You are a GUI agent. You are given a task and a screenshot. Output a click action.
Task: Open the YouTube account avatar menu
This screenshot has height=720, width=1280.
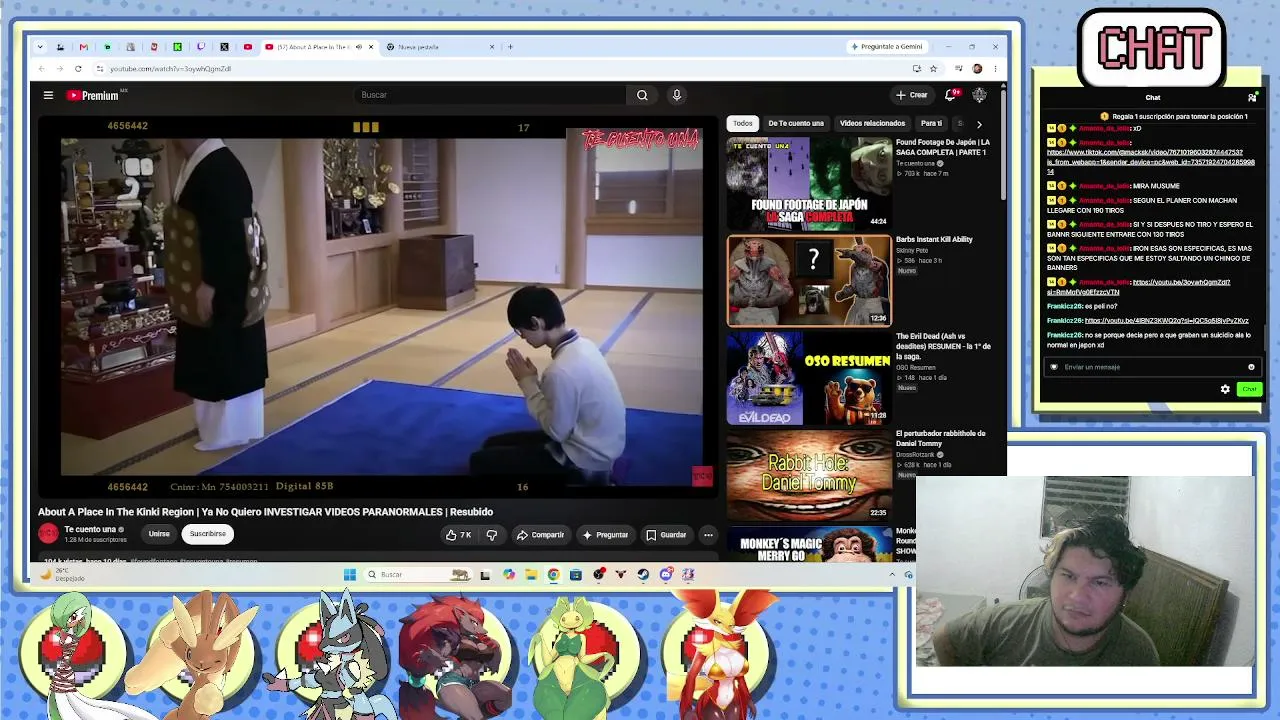(979, 95)
